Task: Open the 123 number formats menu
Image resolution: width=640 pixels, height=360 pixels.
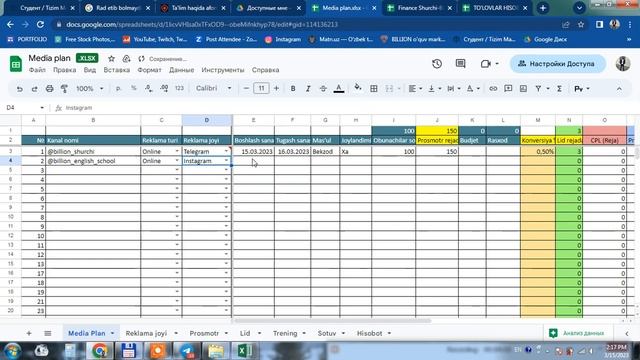Action: (x=179, y=89)
